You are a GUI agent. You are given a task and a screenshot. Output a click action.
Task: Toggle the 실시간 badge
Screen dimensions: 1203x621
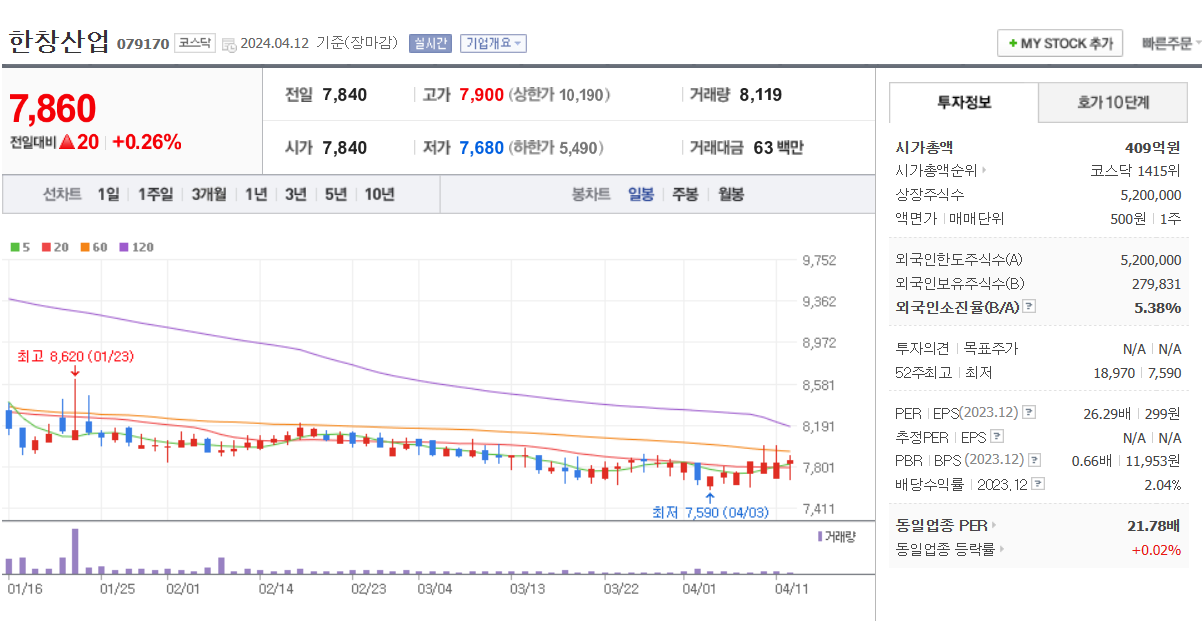click(431, 43)
